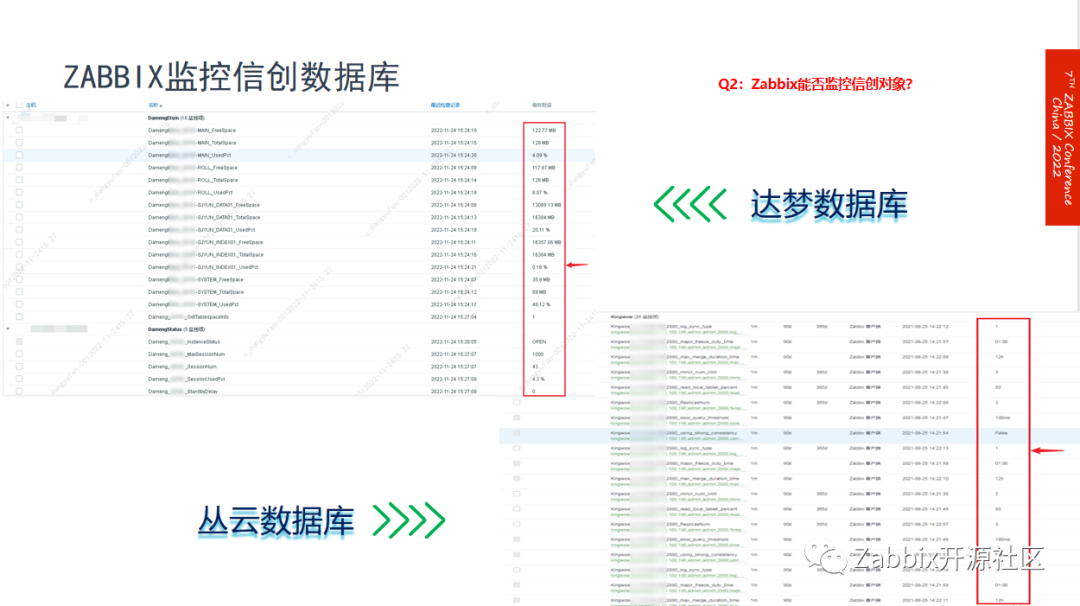Click the ZABBIX监控信创数据库 slide title

tap(231, 76)
